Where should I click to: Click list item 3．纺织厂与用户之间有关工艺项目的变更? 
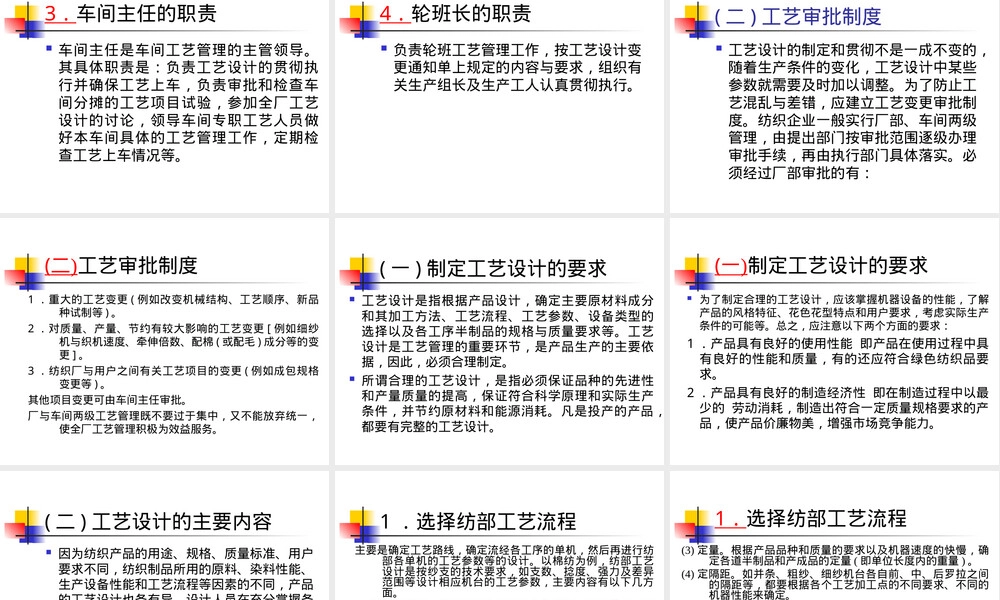[173, 377]
